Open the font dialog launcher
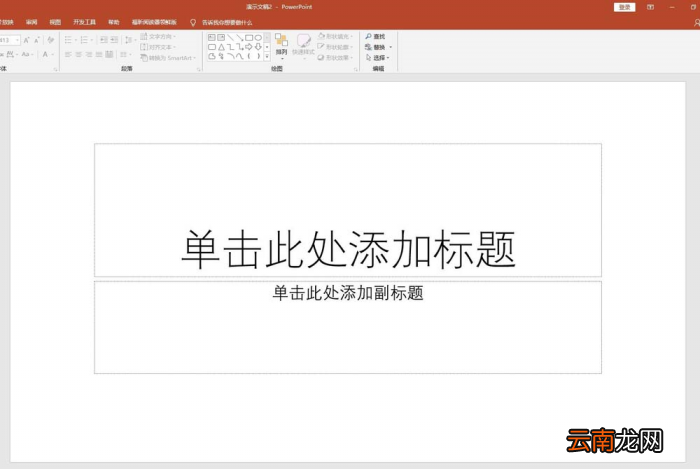 point(55,69)
